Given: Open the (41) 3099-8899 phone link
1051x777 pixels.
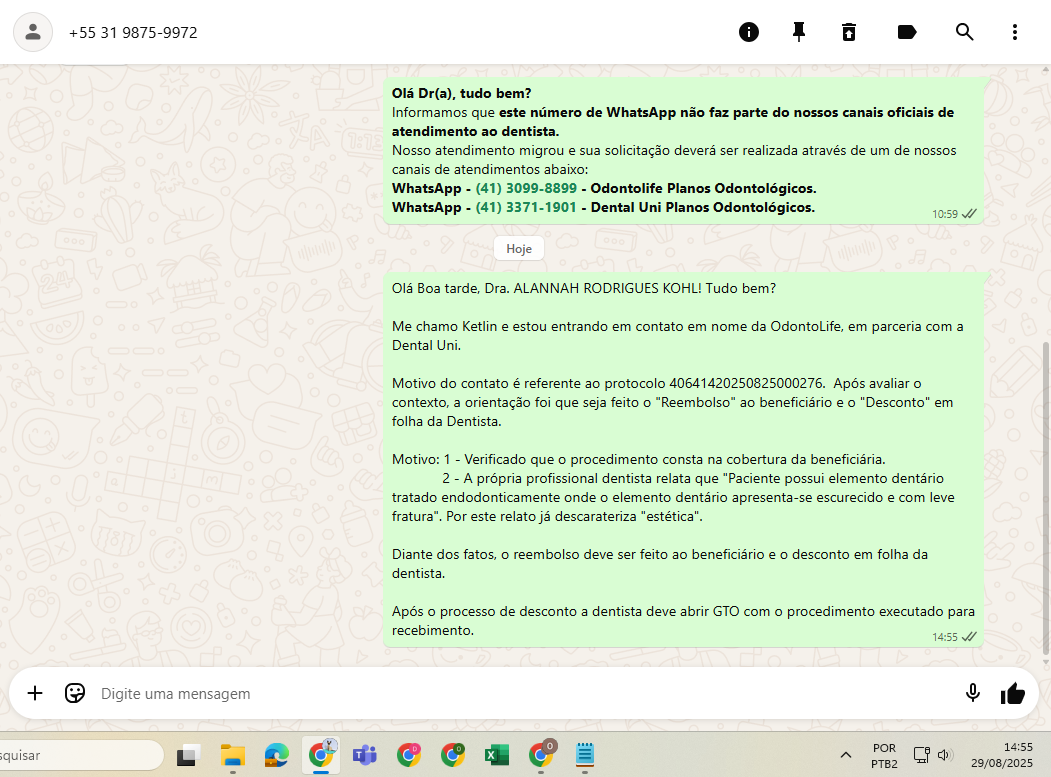Looking at the screenshot, I should [526, 188].
